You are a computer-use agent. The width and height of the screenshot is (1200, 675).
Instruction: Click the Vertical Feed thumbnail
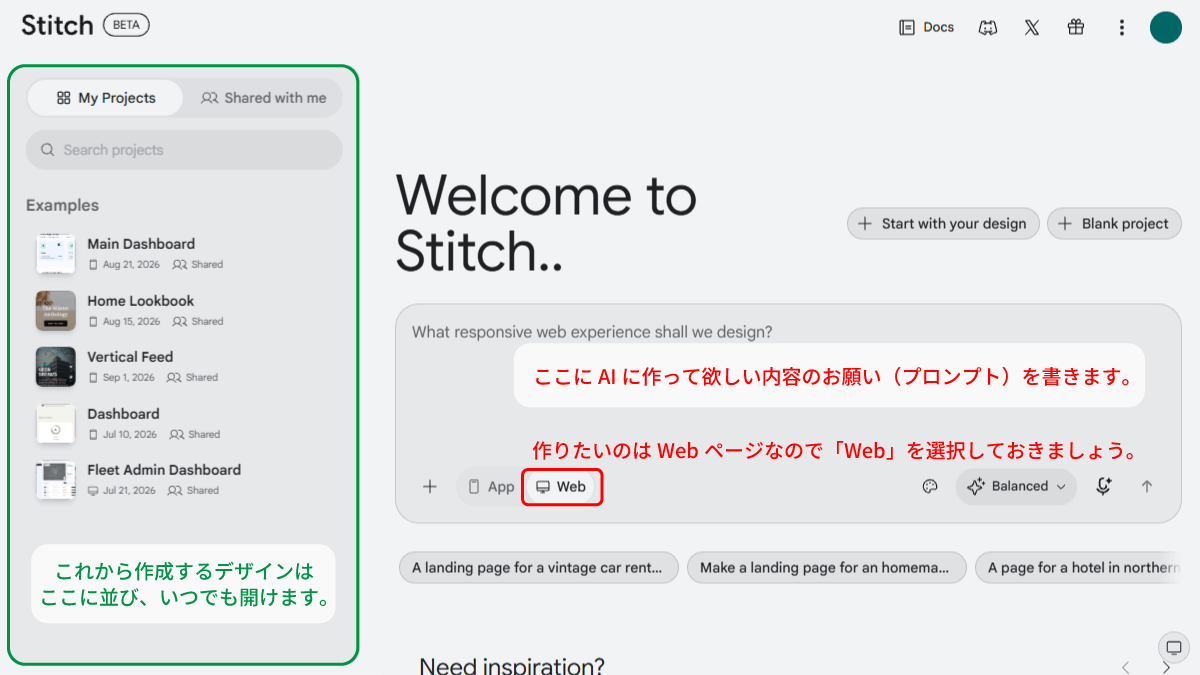tap(56, 367)
